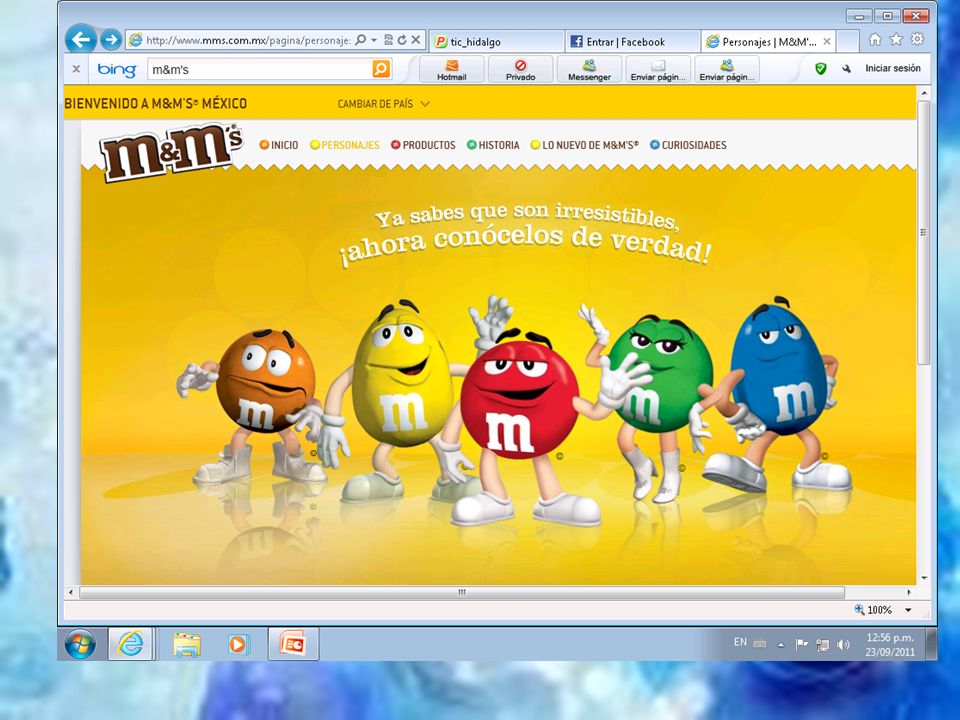Click the Privado toolbar button
The image size is (960, 720).
pyautogui.click(x=520, y=70)
